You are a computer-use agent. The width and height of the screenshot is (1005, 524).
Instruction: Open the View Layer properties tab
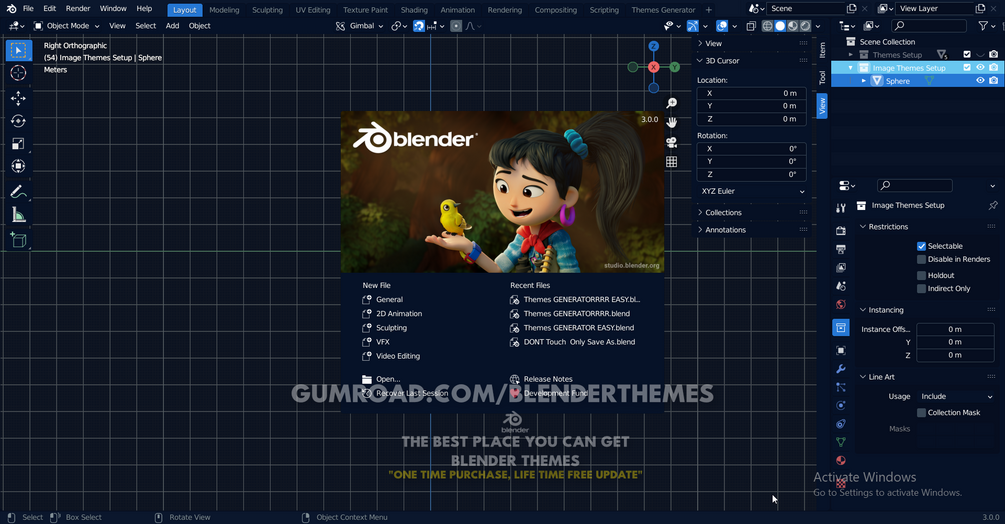point(841,268)
